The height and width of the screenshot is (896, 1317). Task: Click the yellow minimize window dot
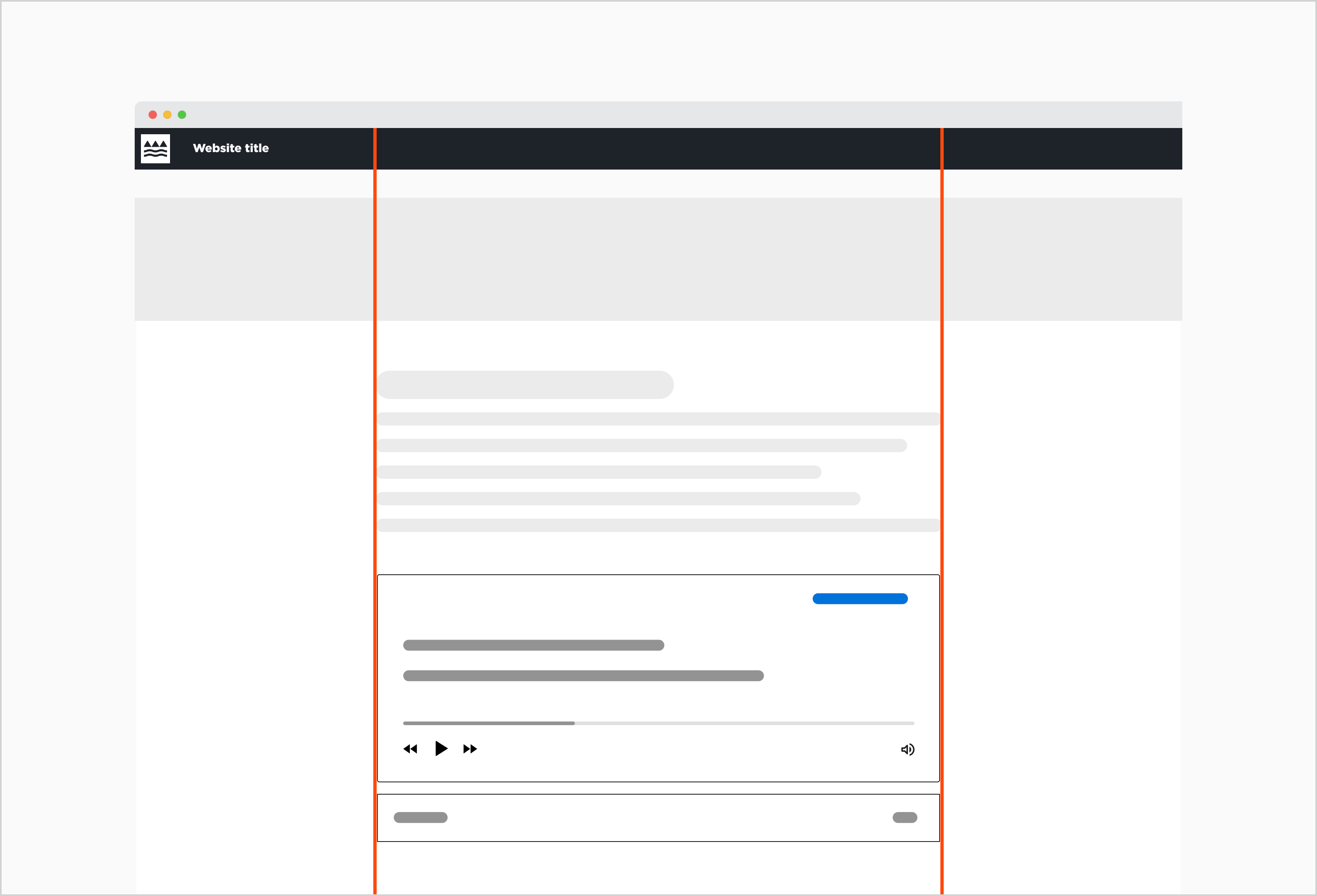(167, 114)
